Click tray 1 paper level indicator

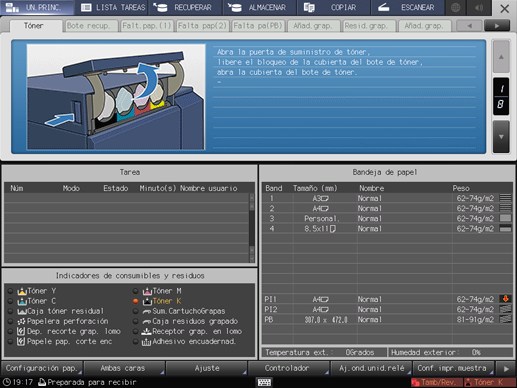tap(505, 198)
